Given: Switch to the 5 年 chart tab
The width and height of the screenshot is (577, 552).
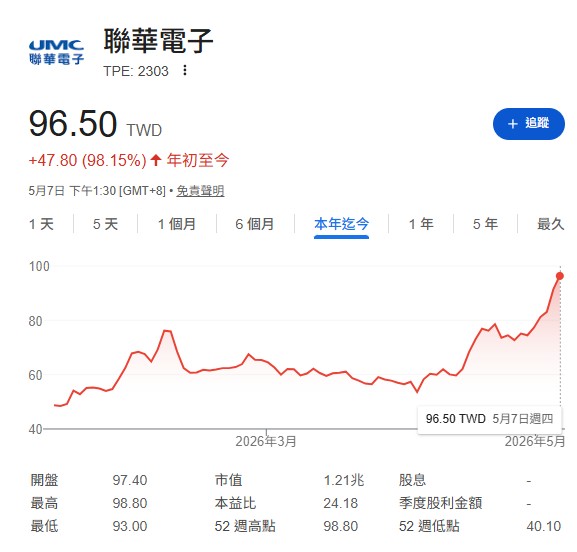Looking at the screenshot, I should click(x=485, y=224).
